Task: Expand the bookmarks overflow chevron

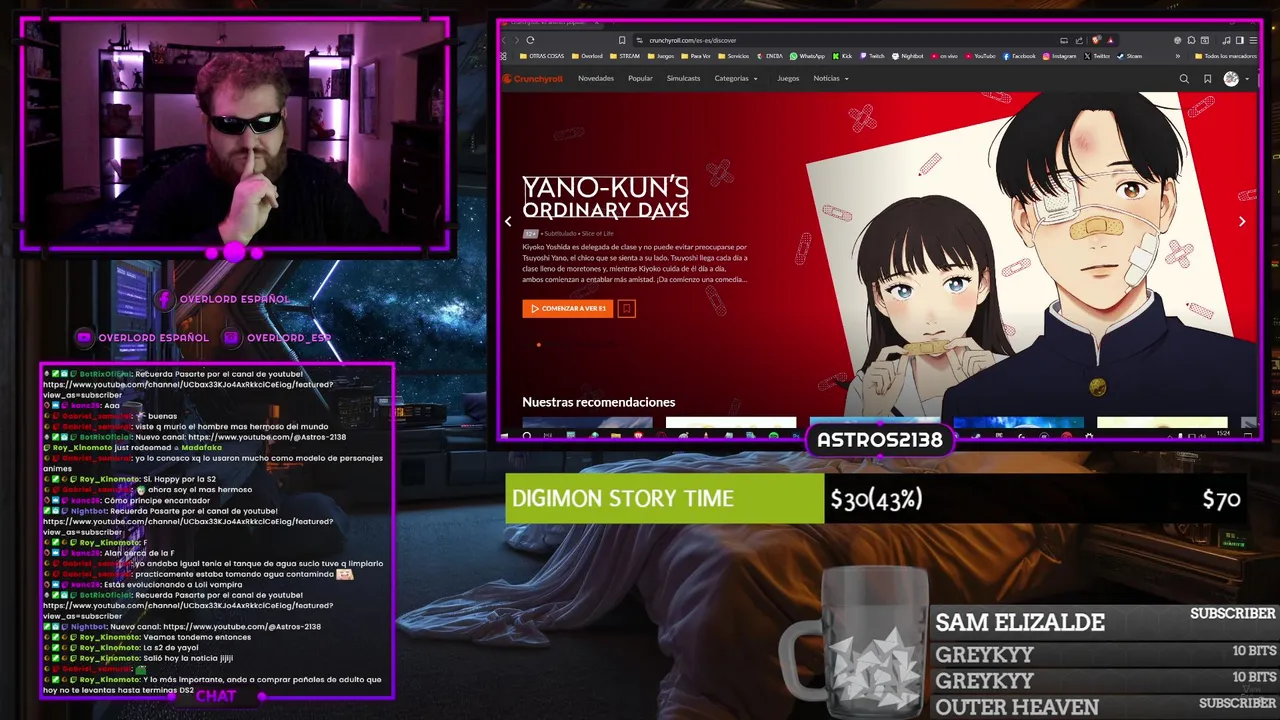Action: click(1177, 56)
